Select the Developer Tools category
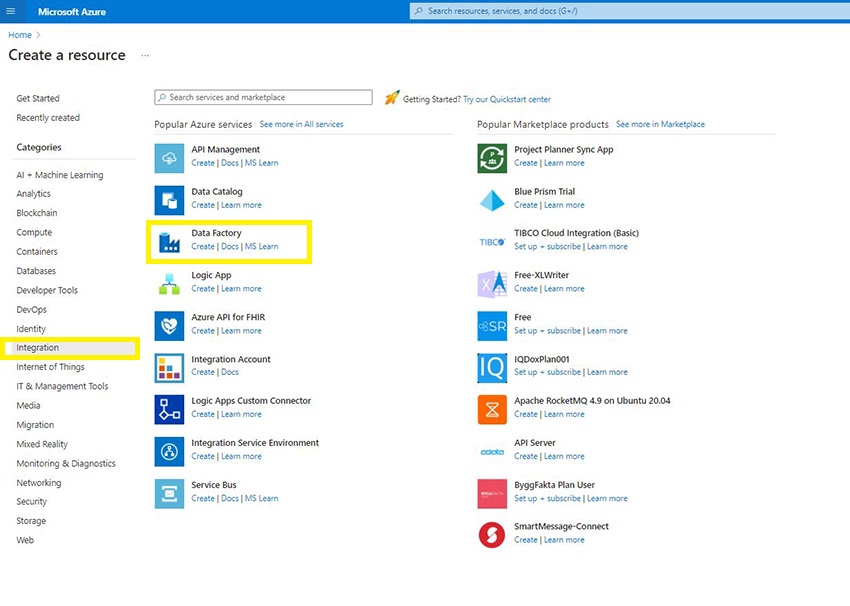This screenshot has width=850, height=606. (47, 290)
